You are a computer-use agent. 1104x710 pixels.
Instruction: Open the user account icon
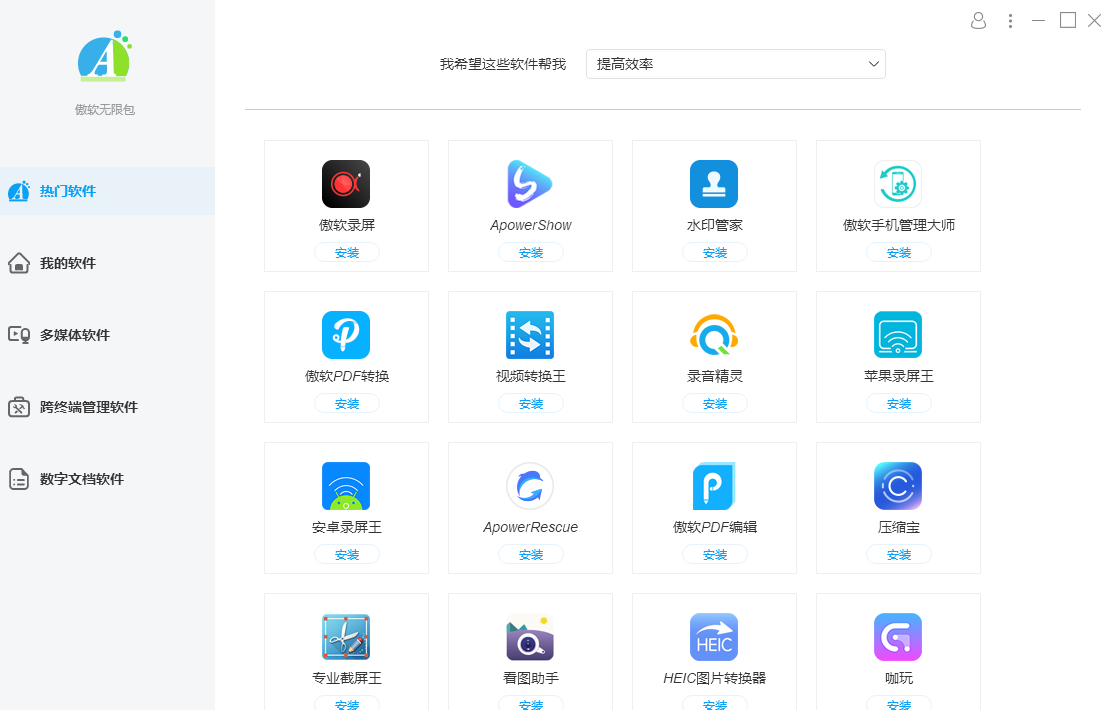(x=978, y=20)
